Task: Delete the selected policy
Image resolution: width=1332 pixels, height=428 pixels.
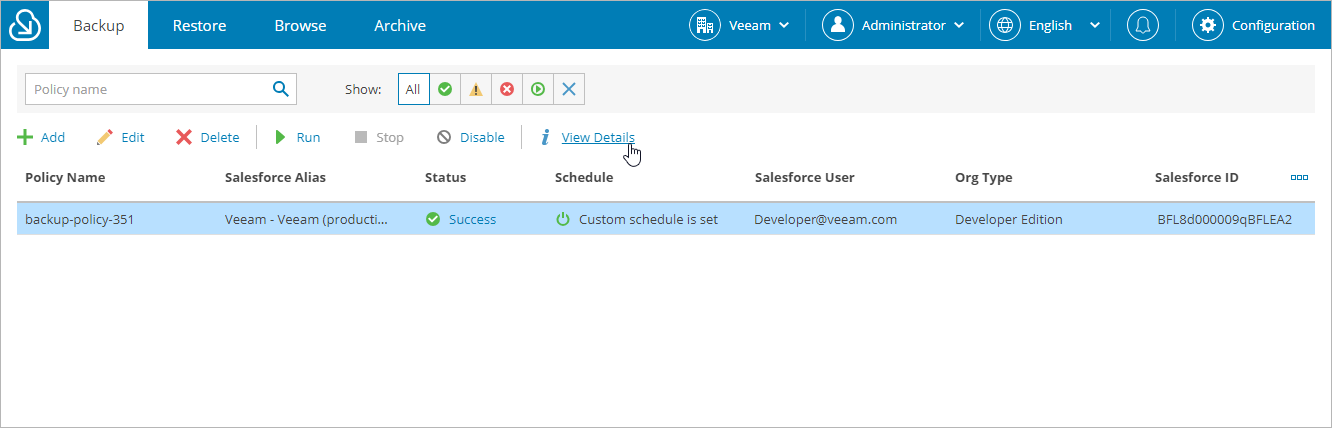Action: click(x=208, y=138)
